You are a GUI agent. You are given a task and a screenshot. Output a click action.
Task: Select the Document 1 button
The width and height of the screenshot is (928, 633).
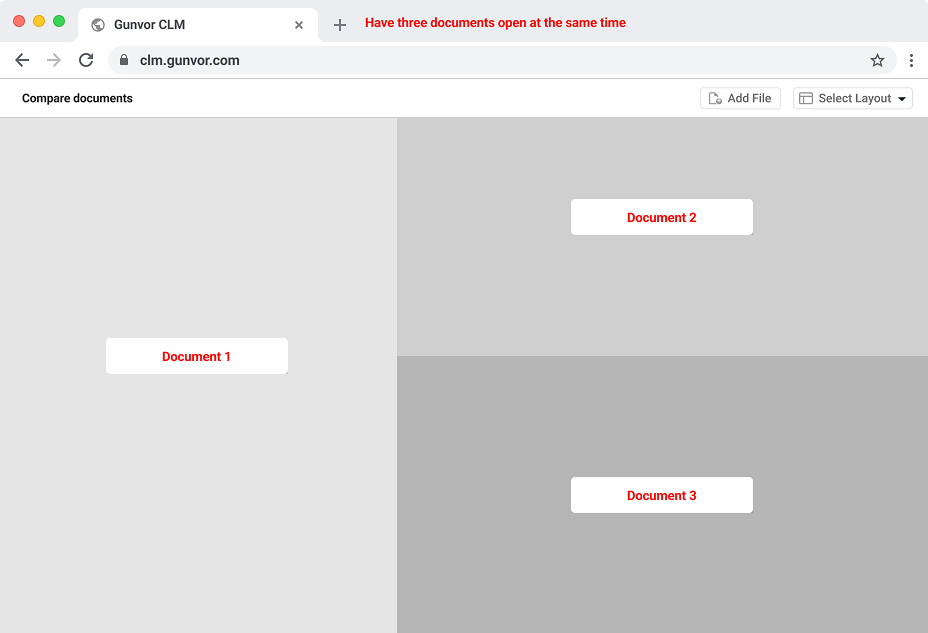pyautogui.click(x=197, y=356)
